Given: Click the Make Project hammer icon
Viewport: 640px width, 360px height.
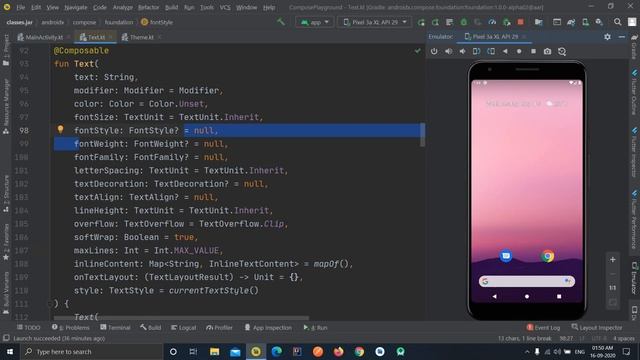Looking at the screenshot, I should click(x=281, y=22).
